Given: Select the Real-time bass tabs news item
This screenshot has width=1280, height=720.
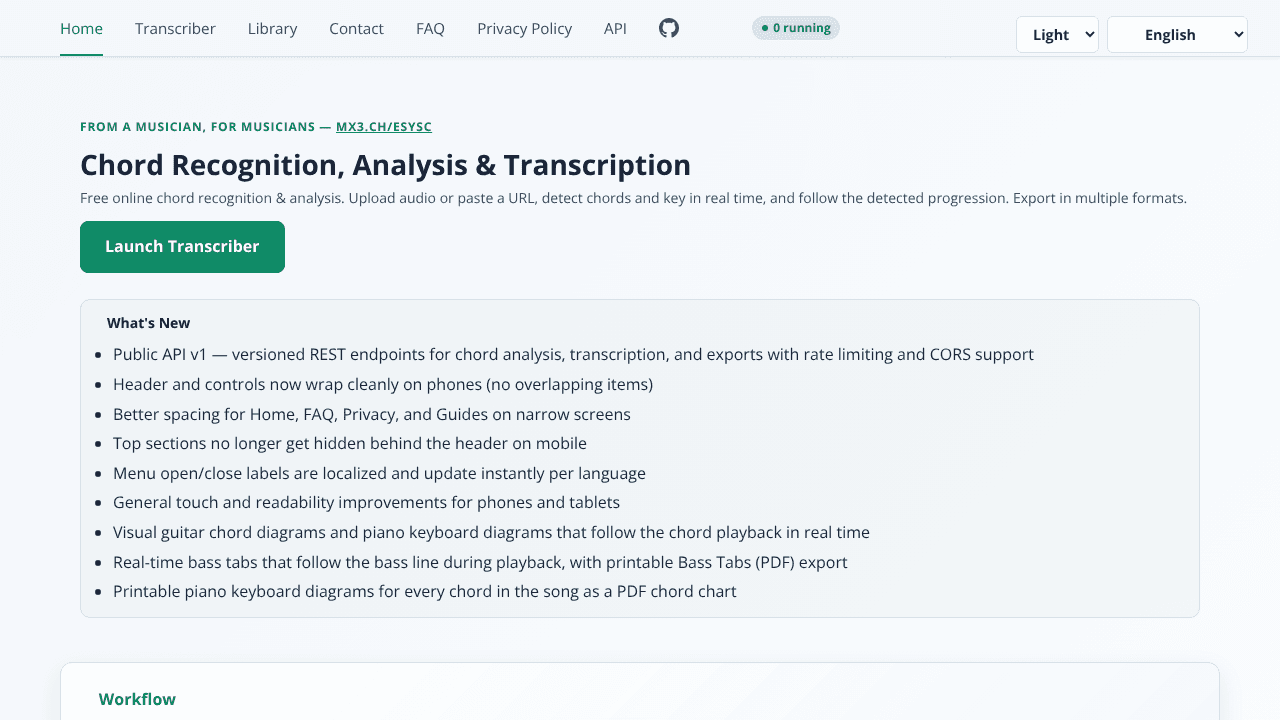Looking at the screenshot, I should click(480, 562).
